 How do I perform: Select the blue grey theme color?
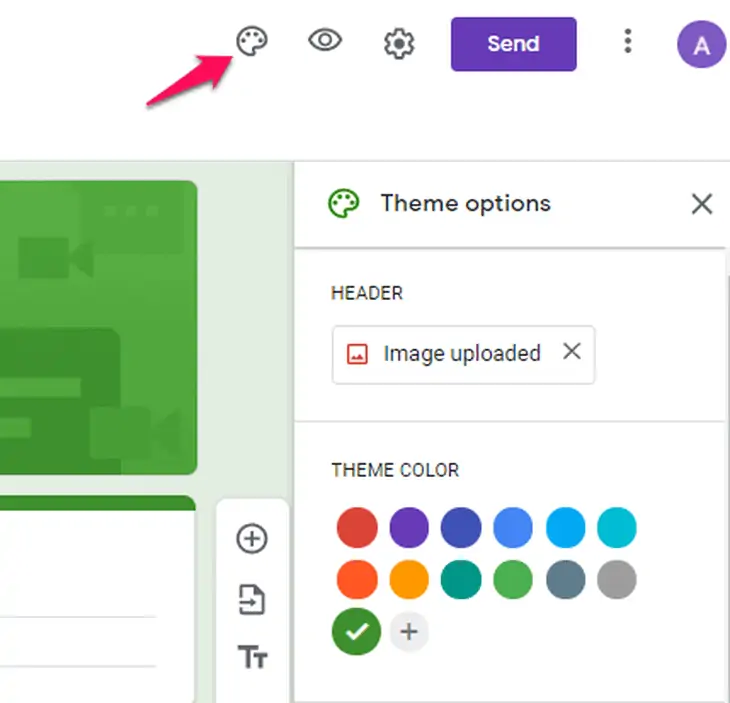click(x=565, y=580)
